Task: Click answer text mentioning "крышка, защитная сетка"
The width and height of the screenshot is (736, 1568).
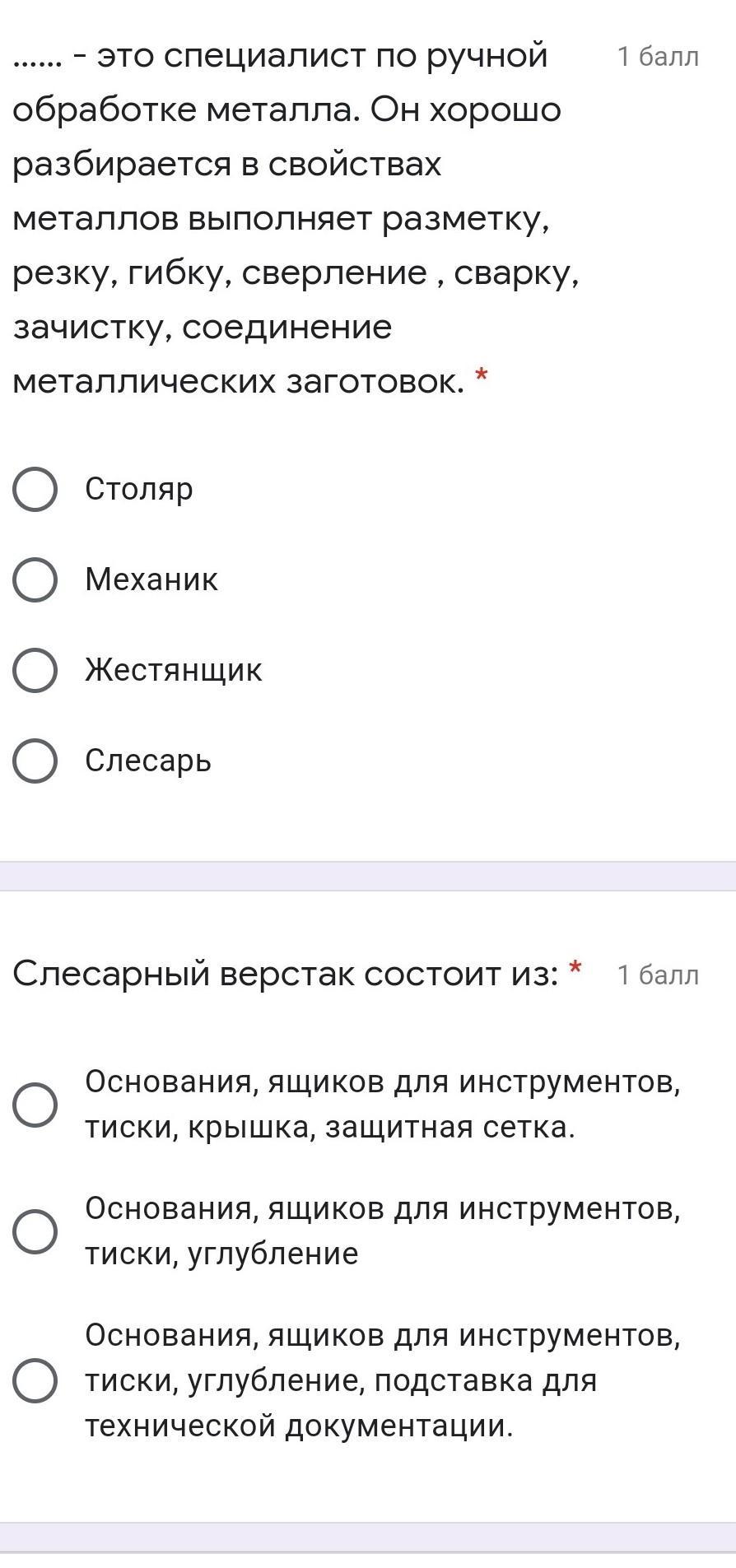Action: 383,1105
